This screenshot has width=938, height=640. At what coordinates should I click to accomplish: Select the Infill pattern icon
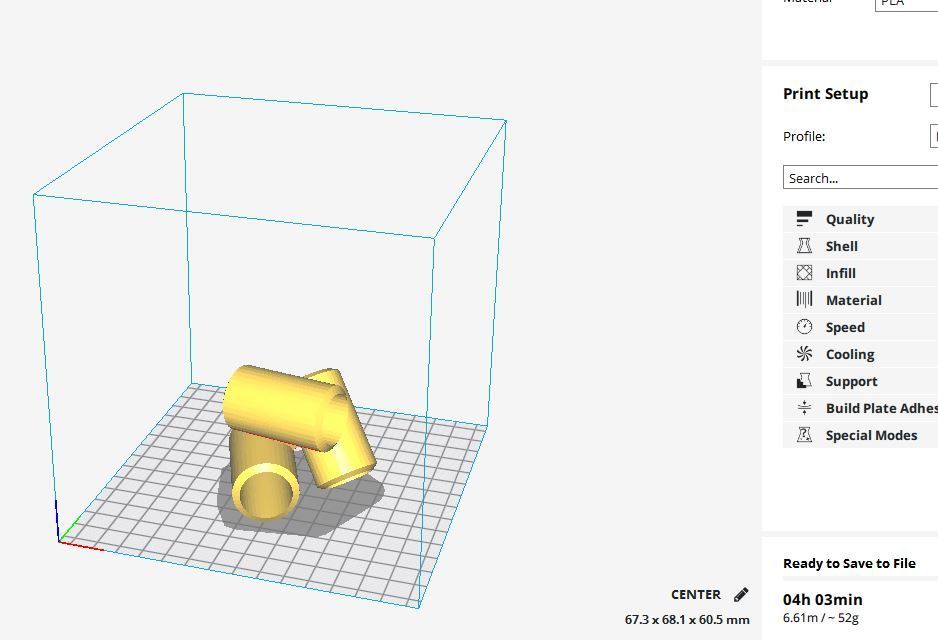[804, 273]
